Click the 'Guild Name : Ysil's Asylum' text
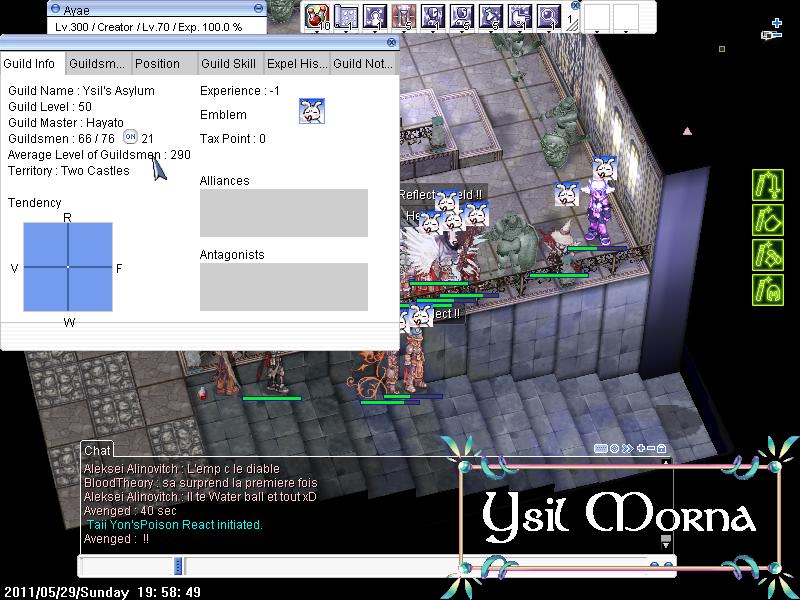 pos(81,91)
